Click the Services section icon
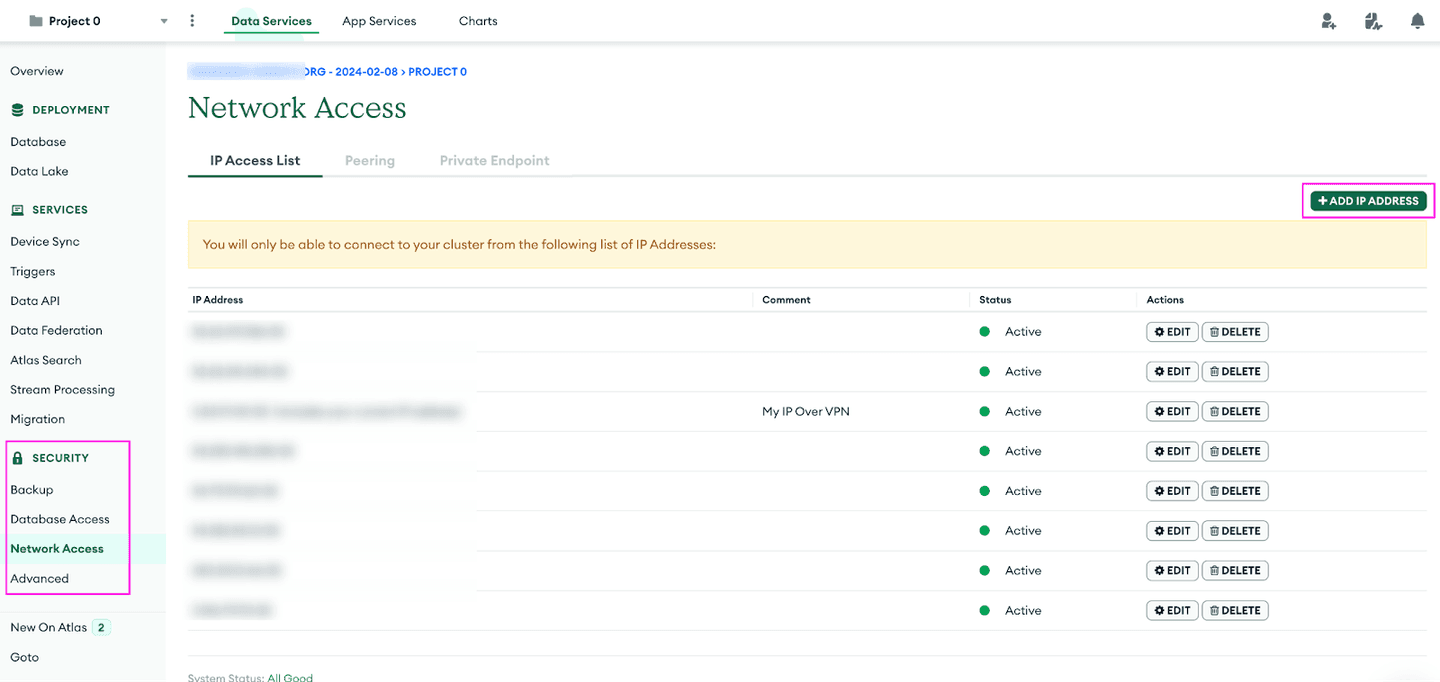 tap(17, 210)
